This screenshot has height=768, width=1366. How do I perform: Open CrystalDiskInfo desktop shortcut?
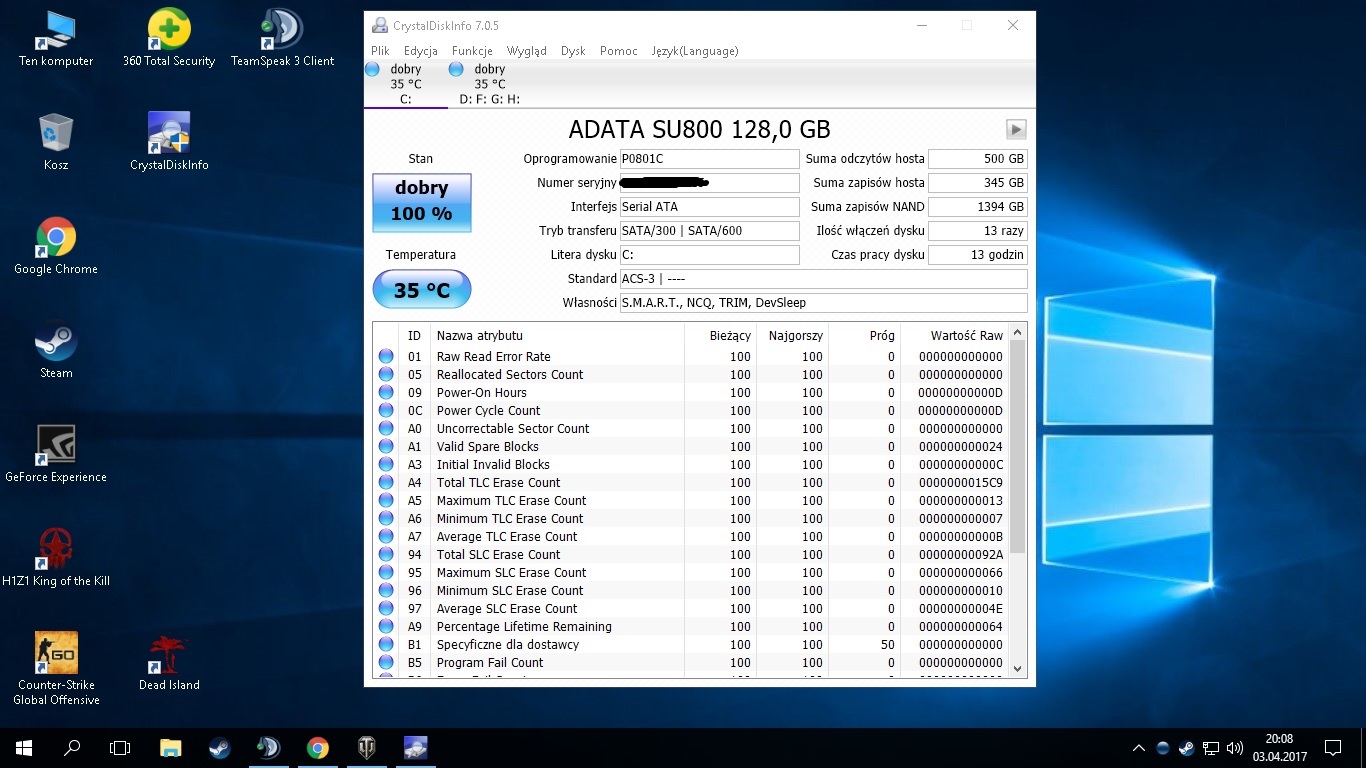pyautogui.click(x=169, y=143)
